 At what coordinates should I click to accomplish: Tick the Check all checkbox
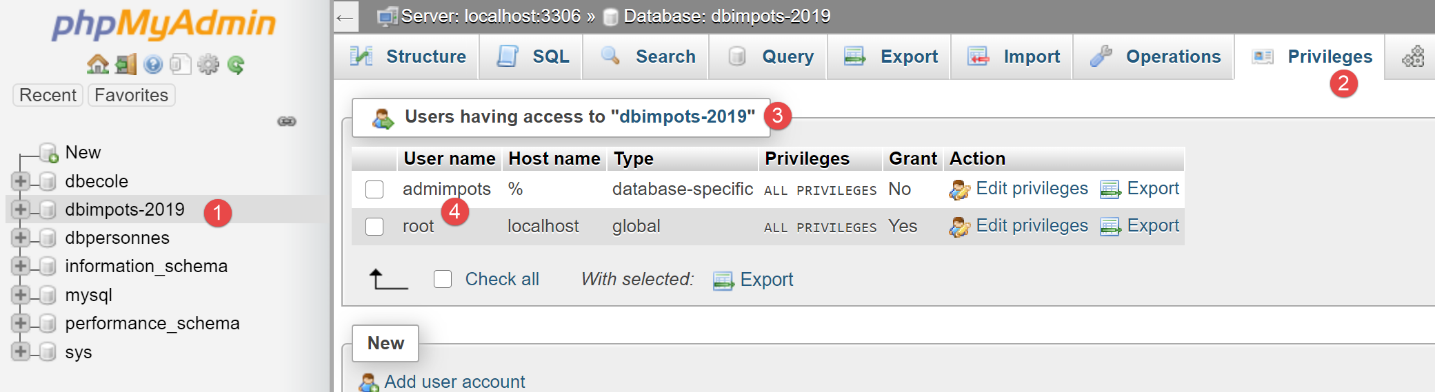click(x=443, y=279)
